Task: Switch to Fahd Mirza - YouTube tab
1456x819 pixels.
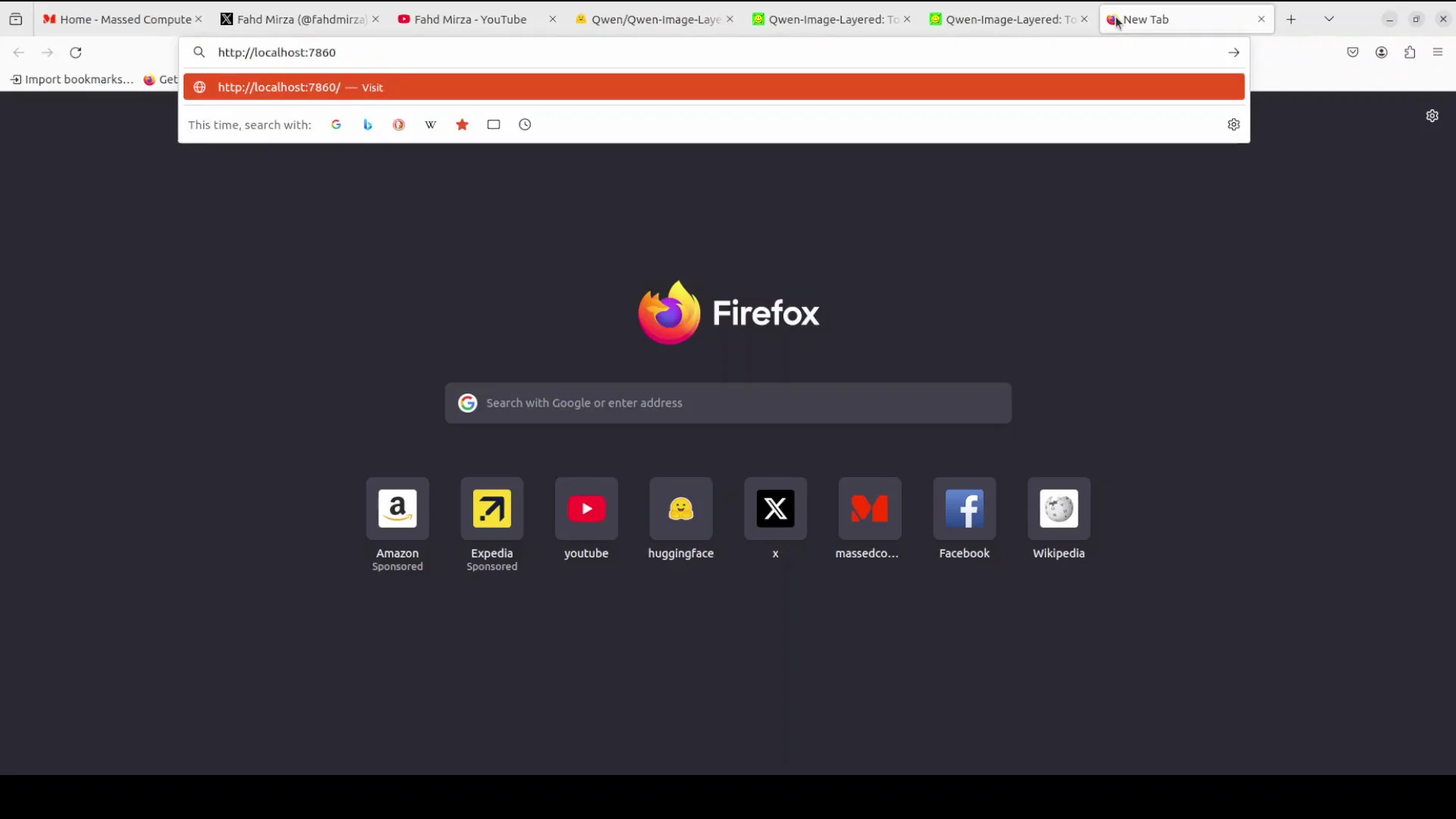Action: pyautogui.click(x=470, y=19)
